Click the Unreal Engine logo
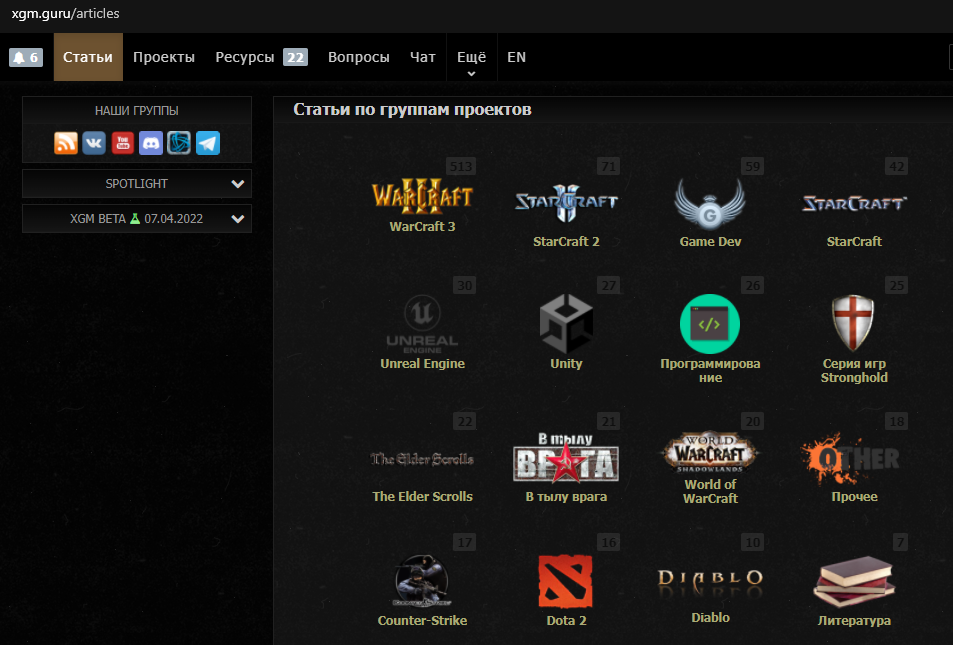 tap(422, 324)
